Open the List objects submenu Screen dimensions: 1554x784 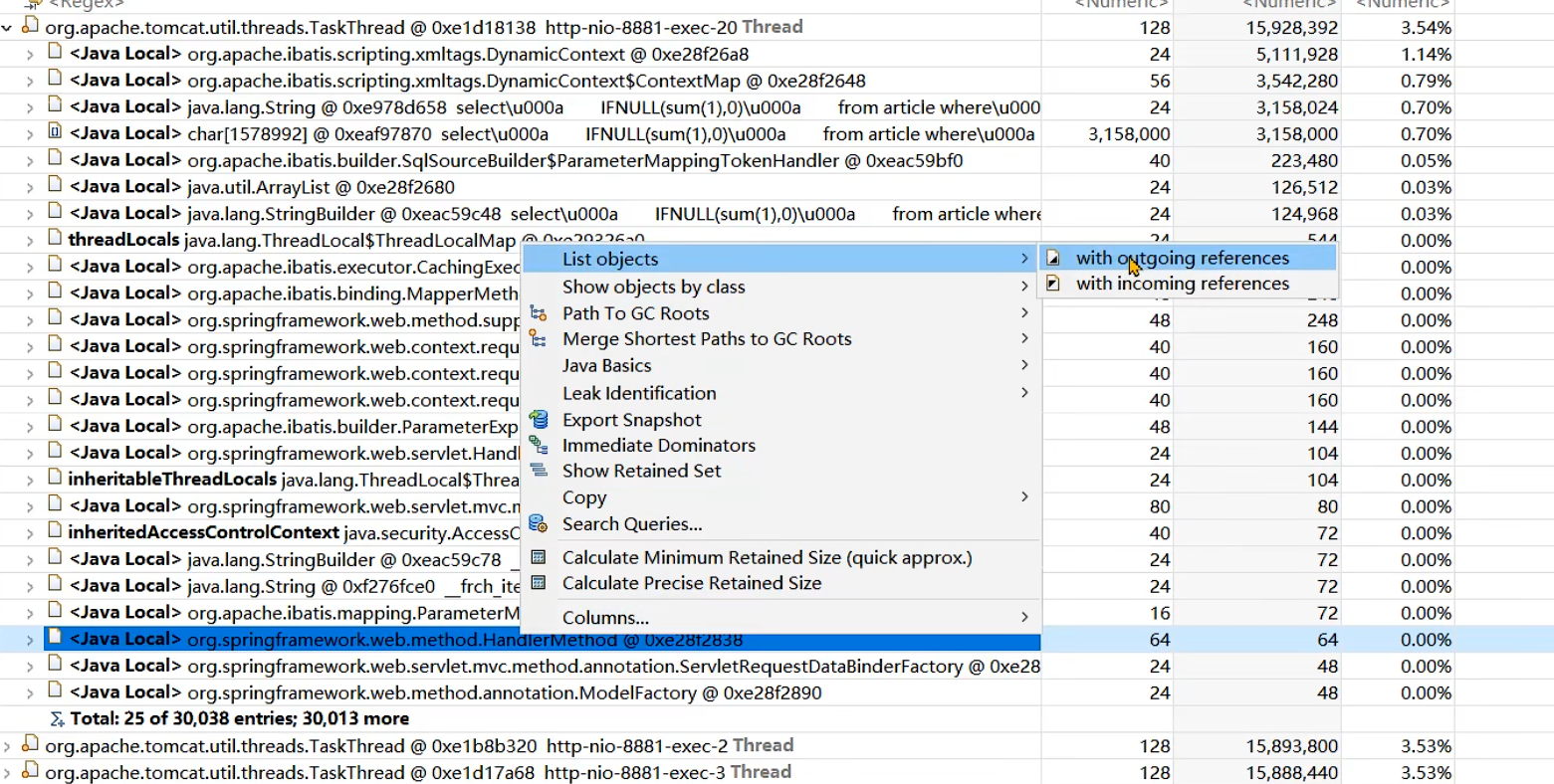point(781,259)
